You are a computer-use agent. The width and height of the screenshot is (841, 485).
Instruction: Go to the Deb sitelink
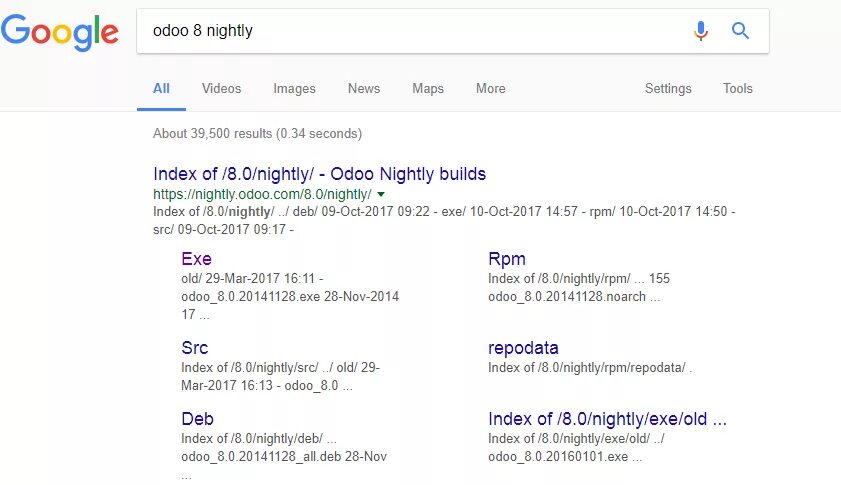tap(197, 419)
